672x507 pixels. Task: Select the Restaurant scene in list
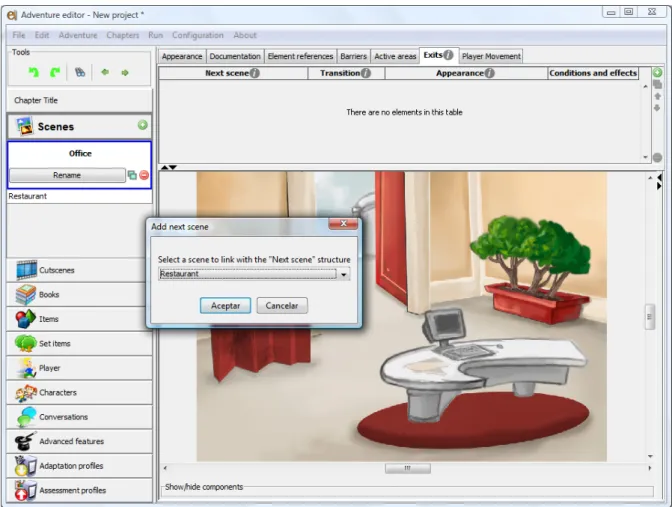point(79,196)
